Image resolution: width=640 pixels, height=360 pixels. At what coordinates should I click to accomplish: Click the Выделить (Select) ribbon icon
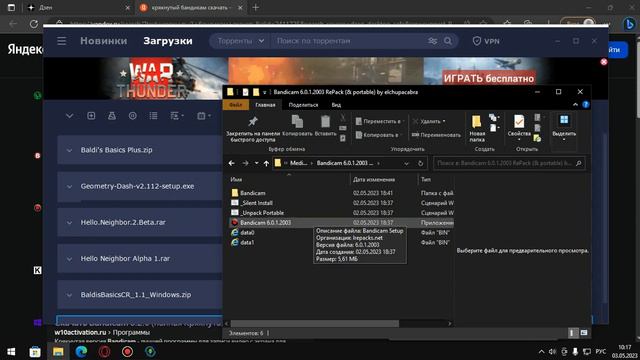[x=564, y=126]
